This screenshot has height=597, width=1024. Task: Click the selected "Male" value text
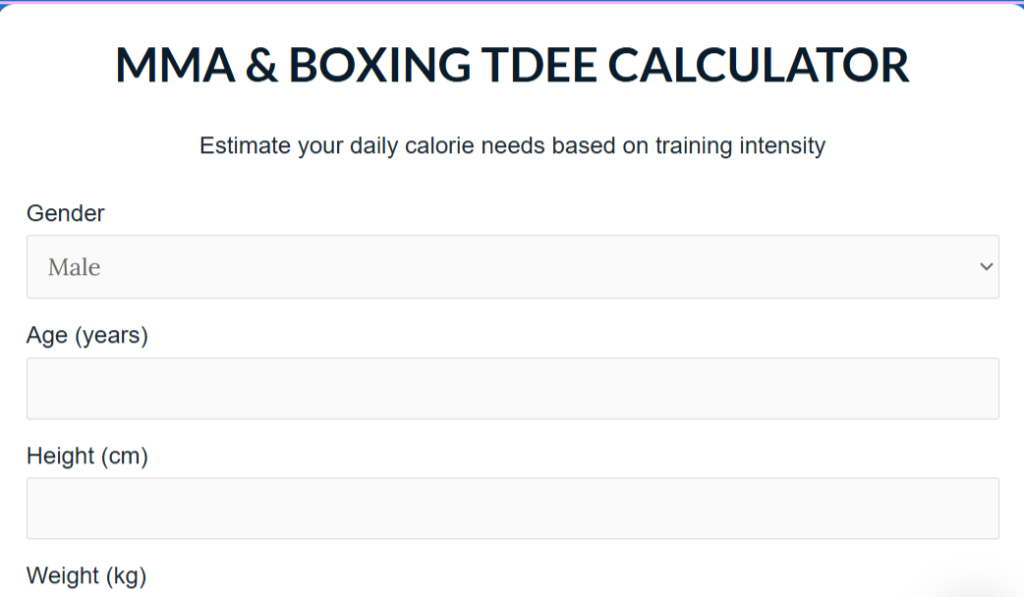tap(74, 267)
